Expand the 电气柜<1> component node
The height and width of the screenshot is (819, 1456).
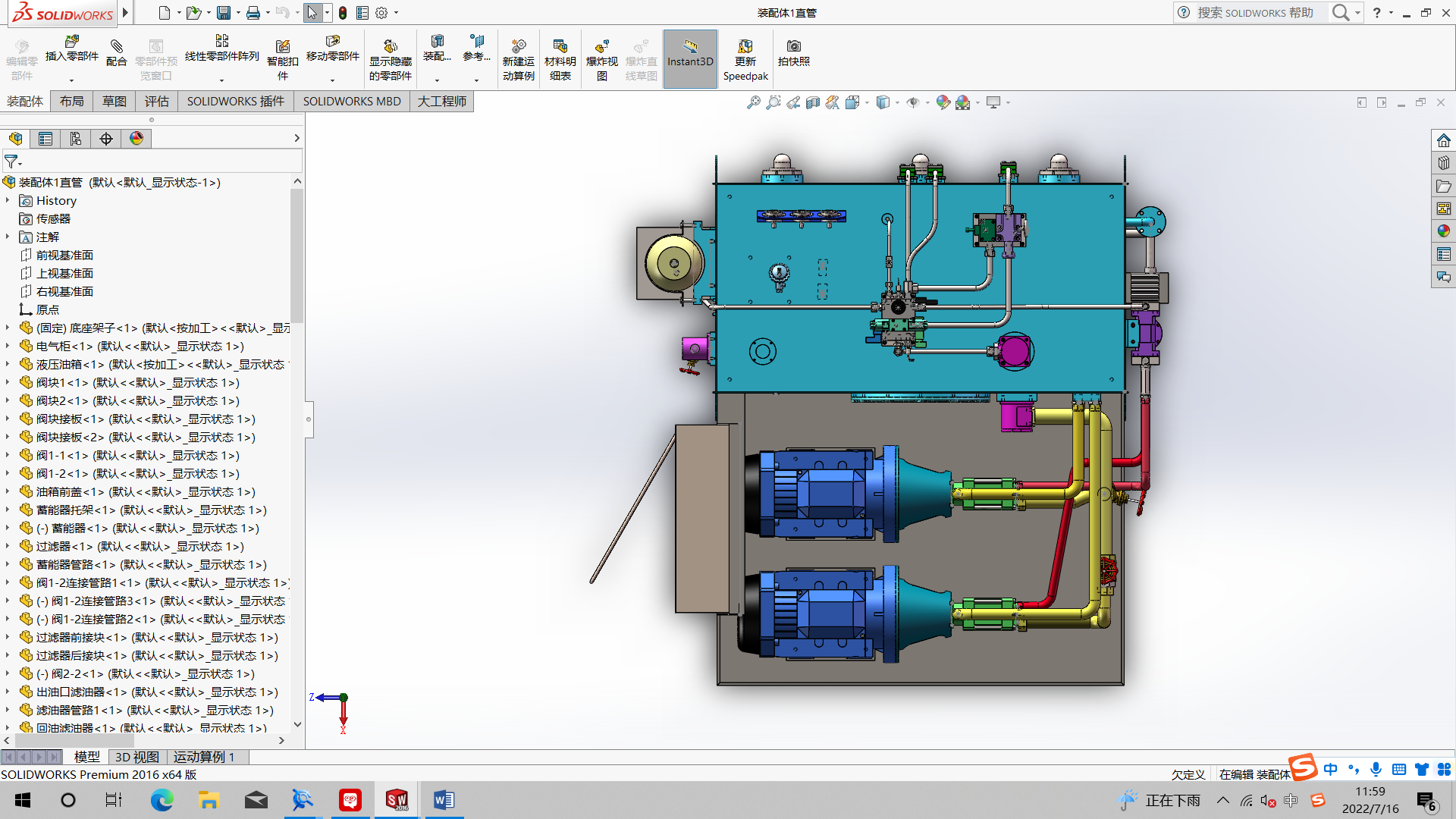point(8,347)
